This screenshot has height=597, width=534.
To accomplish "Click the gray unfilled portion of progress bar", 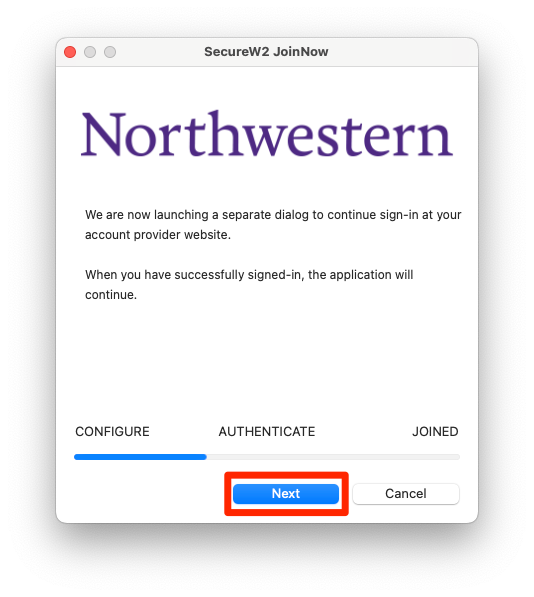I will click(x=333, y=457).
